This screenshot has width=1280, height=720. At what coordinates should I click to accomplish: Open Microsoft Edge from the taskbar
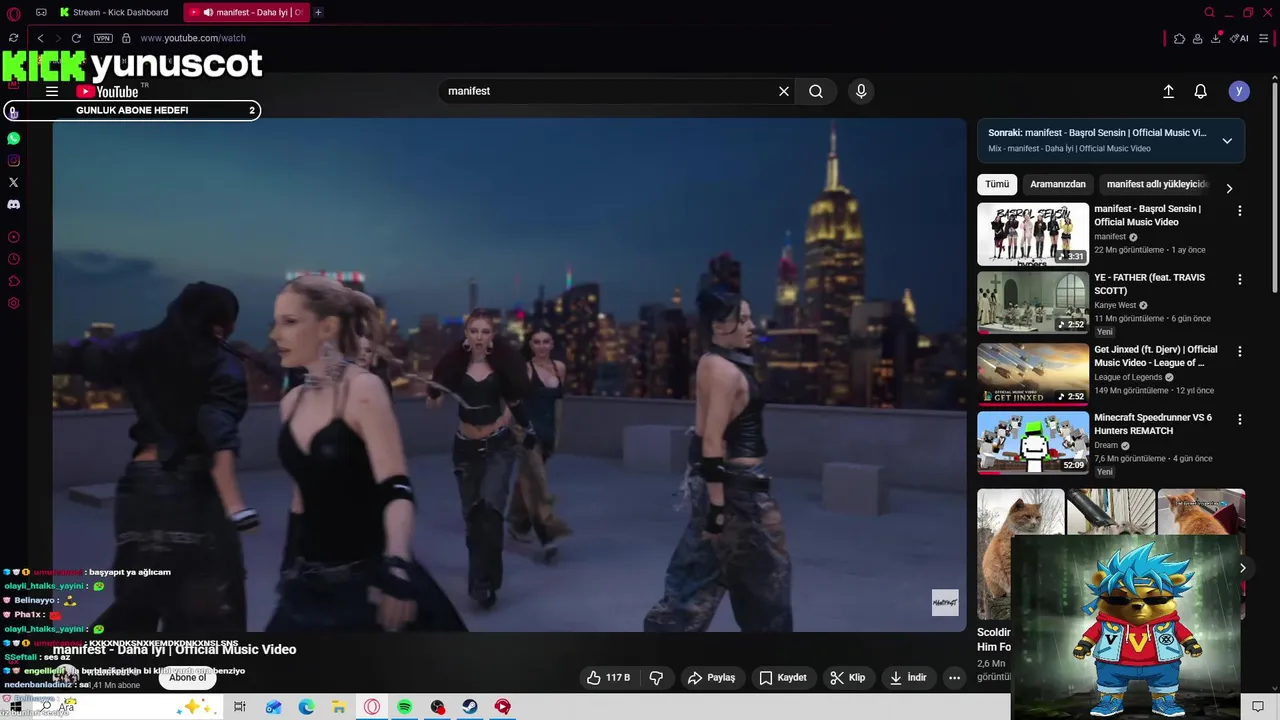306,707
